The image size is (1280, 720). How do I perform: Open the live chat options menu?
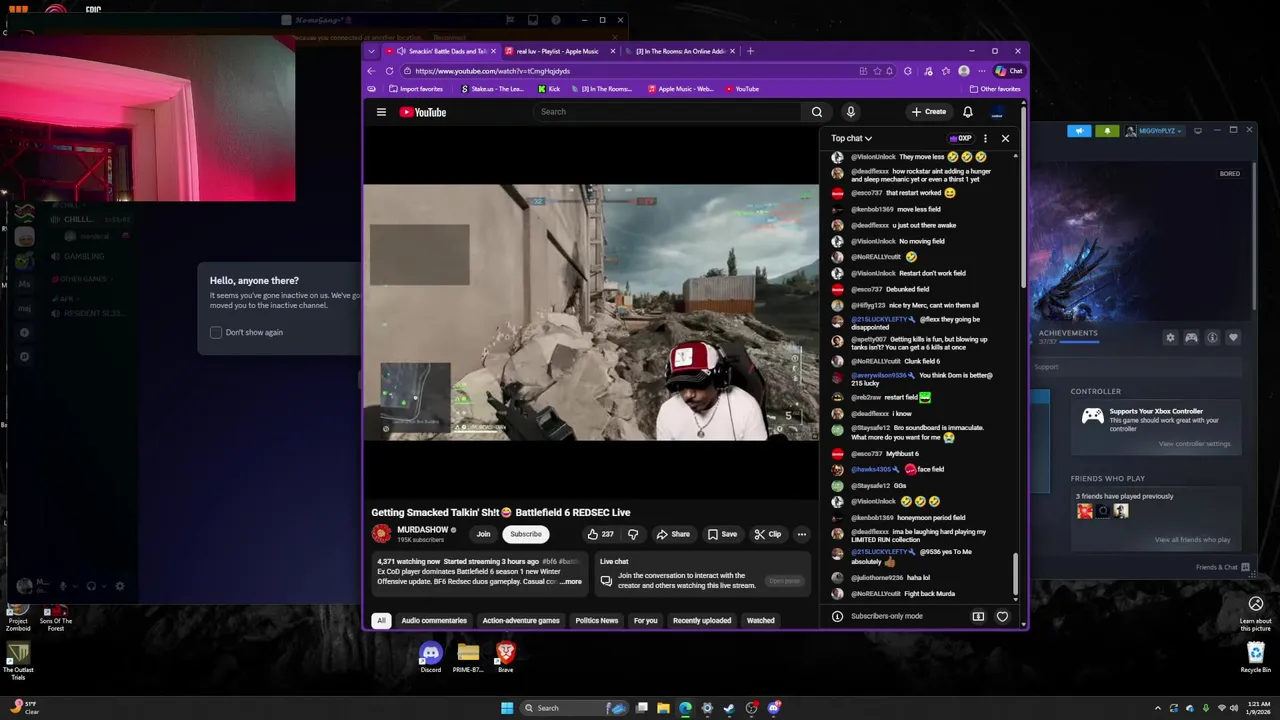click(985, 138)
